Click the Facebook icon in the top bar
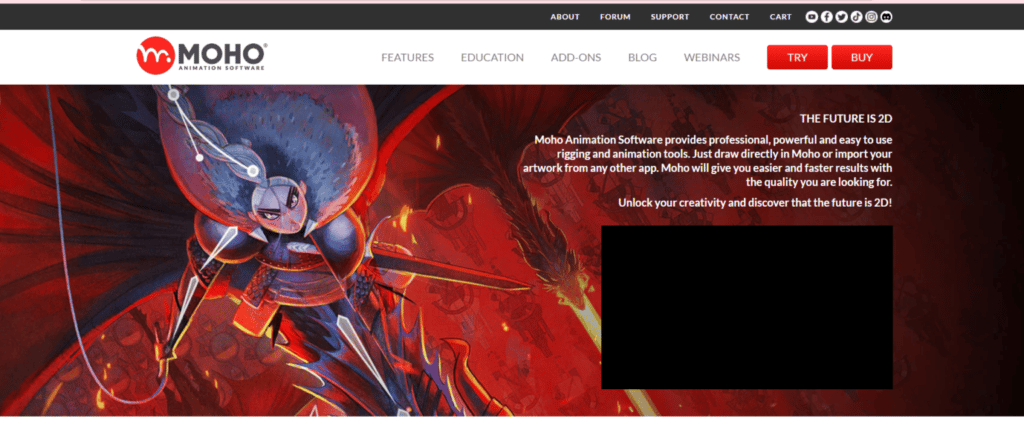Image resolution: width=1024 pixels, height=424 pixels. coord(827,17)
